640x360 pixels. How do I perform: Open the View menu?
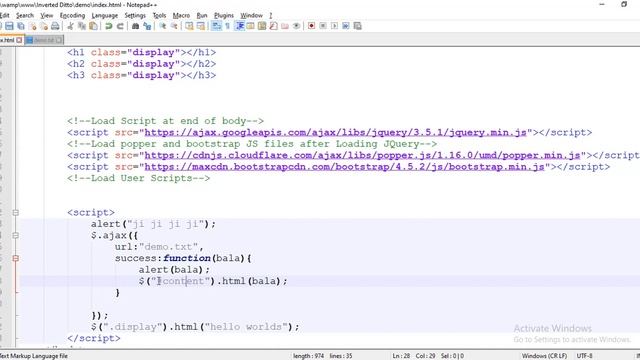tap(47, 16)
